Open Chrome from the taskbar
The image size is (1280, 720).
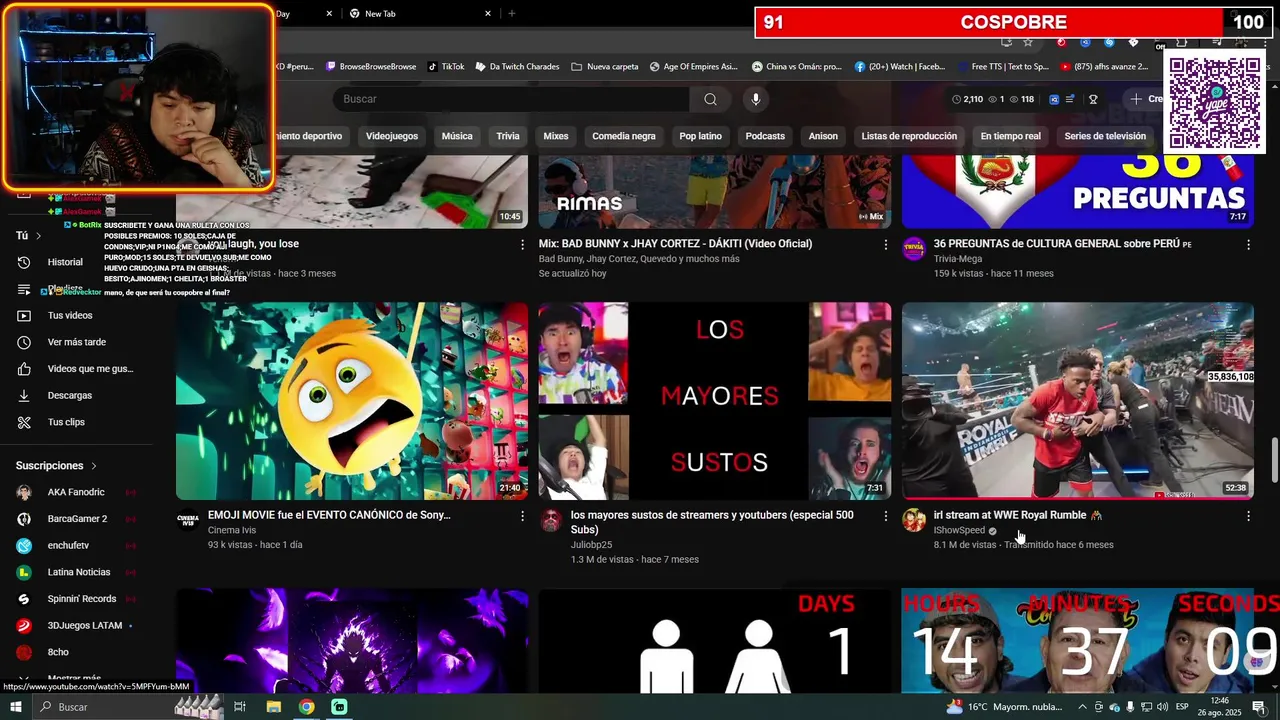click(306, 707)
